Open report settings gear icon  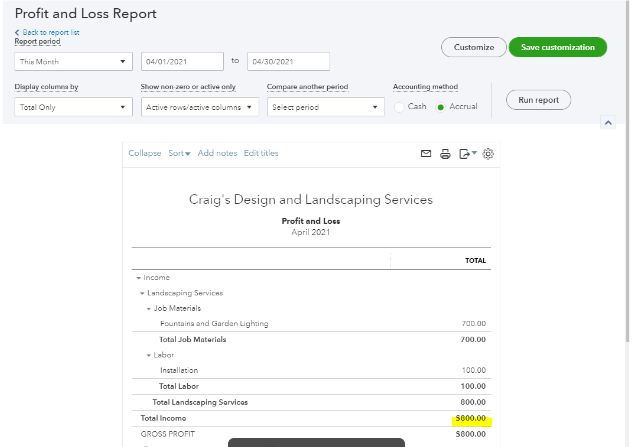488,154
